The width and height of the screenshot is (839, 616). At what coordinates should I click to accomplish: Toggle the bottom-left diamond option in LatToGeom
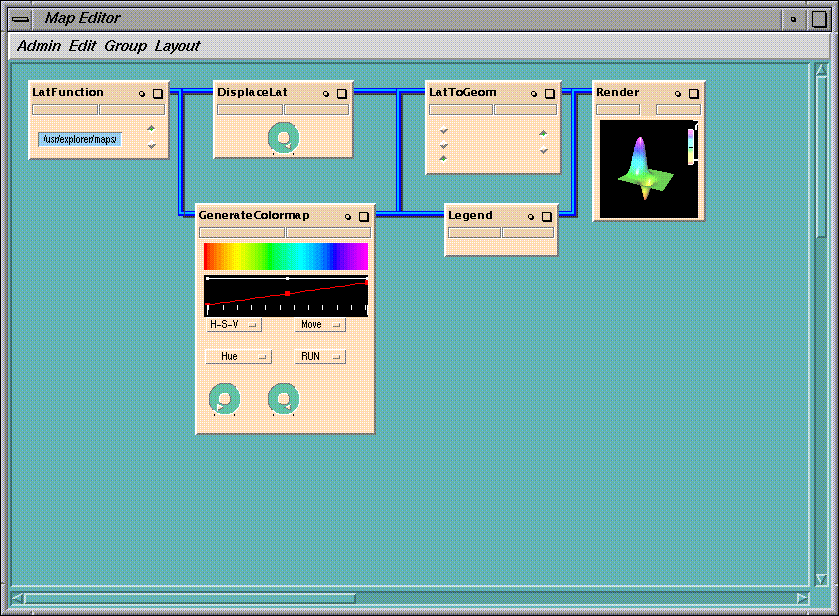444,158
